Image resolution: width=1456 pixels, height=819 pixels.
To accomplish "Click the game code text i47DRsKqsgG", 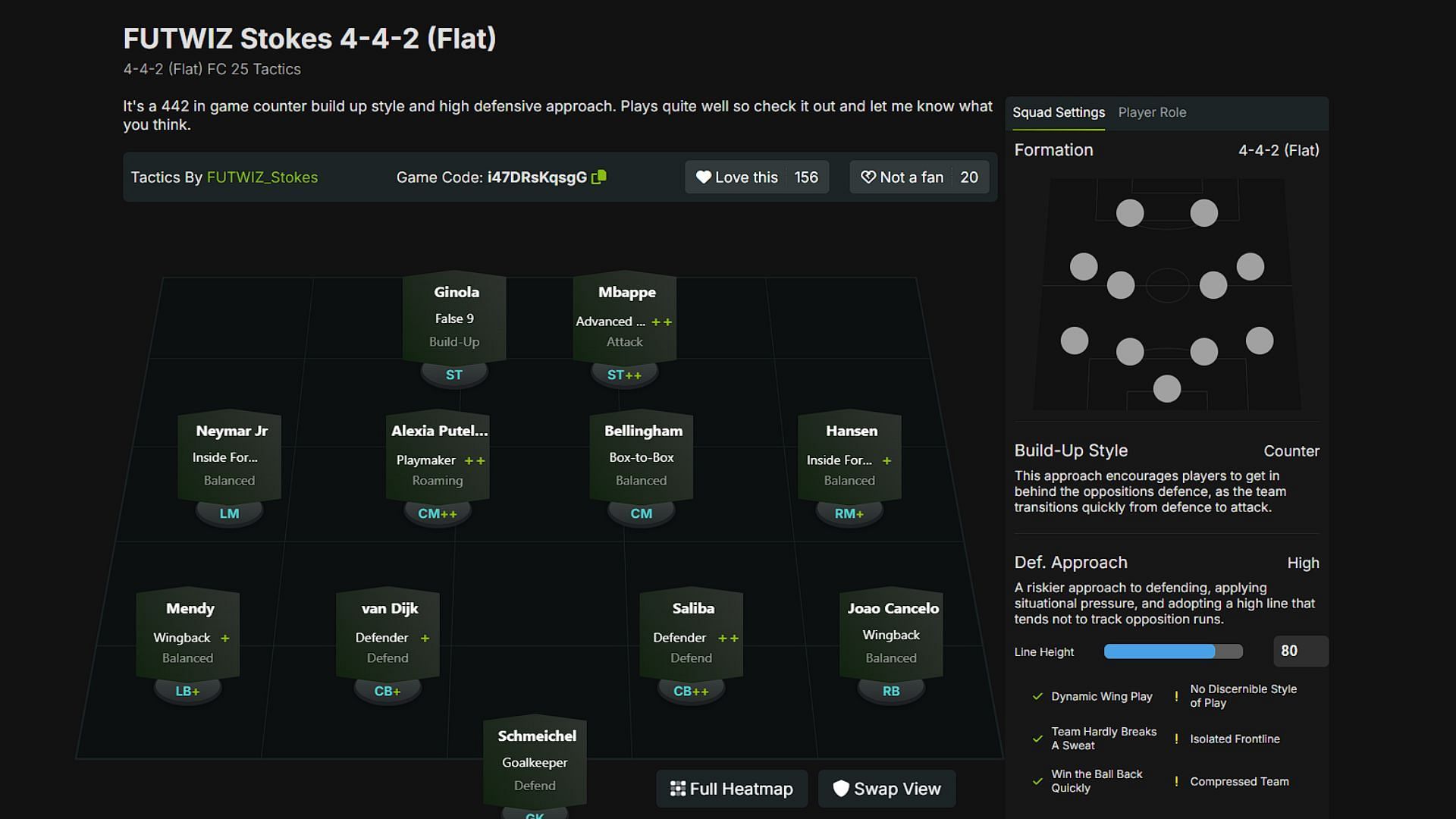I will 537,177.
